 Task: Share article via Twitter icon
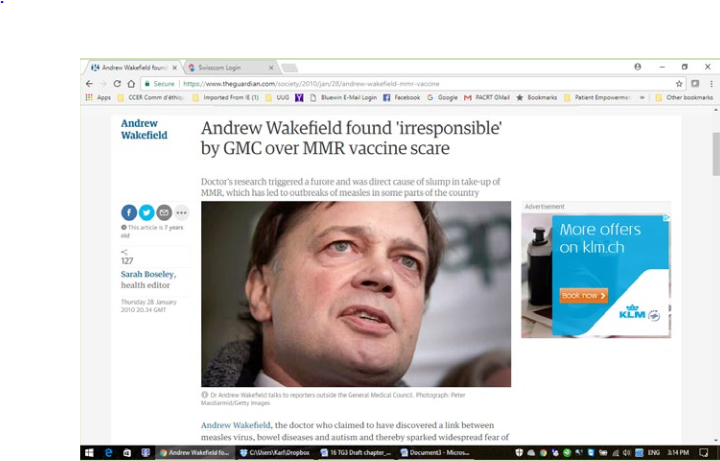(146, 213)
